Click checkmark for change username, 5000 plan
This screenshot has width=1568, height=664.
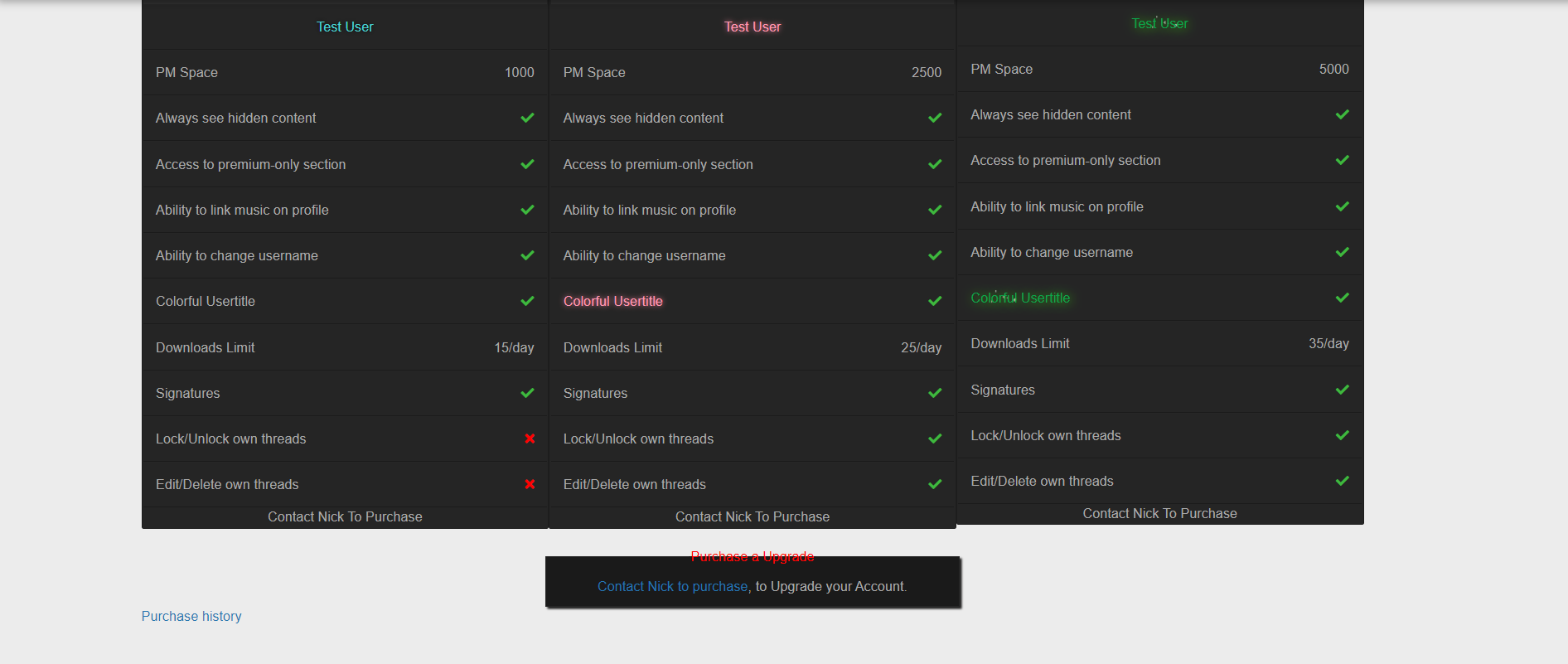1343,252
